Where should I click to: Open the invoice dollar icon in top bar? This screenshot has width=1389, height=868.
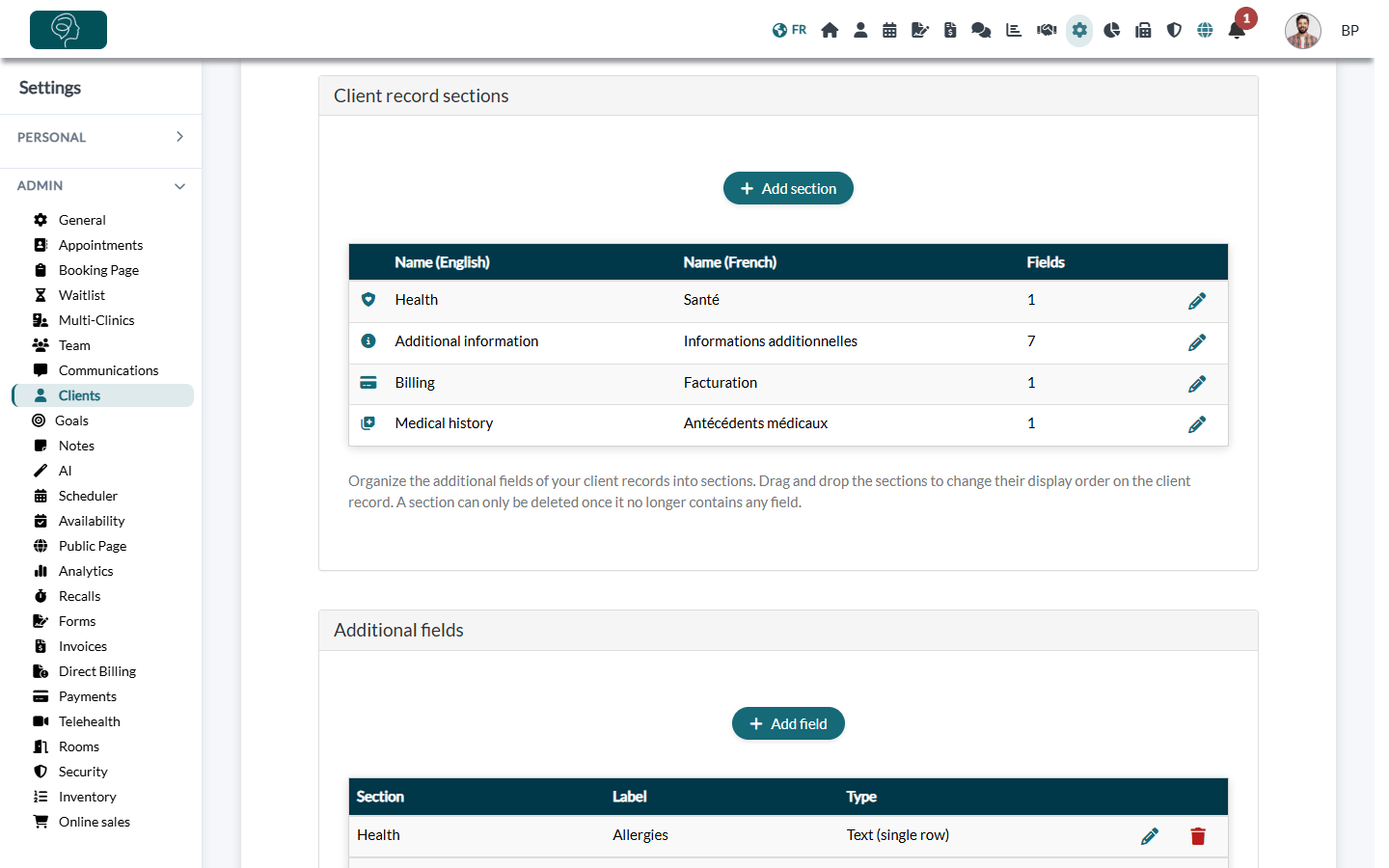pos(950,30)
